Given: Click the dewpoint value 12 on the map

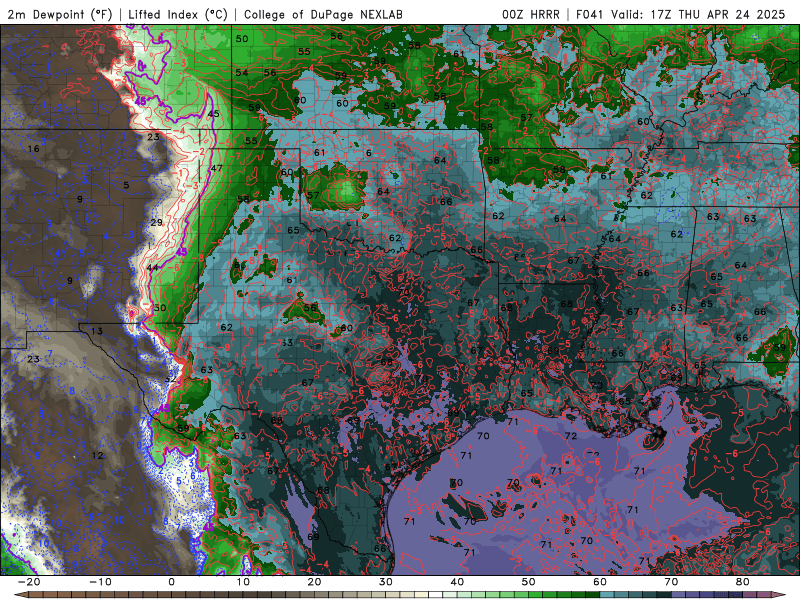Looking at the screenshot, I should [x=97, y=455].
